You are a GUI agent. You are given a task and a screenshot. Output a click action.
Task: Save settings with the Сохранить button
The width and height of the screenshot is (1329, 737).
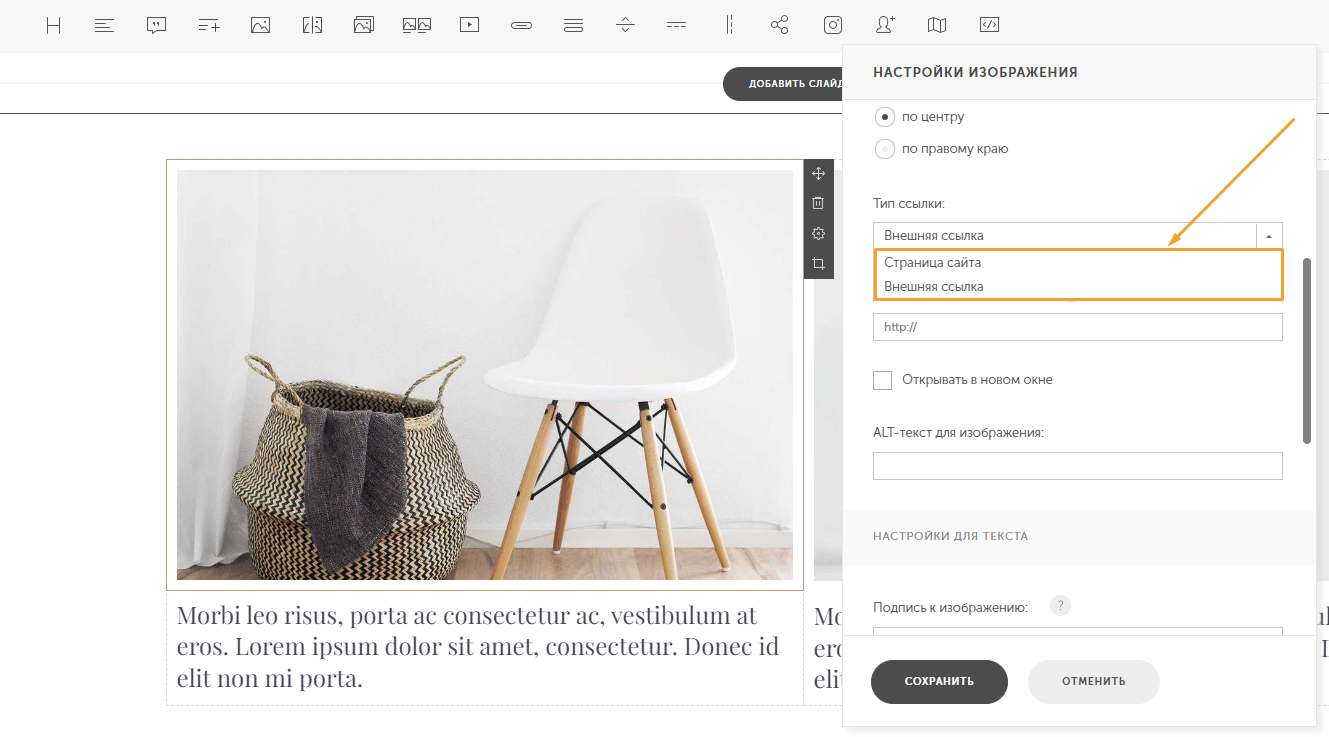pyautogui.click(x=939, y=682)
